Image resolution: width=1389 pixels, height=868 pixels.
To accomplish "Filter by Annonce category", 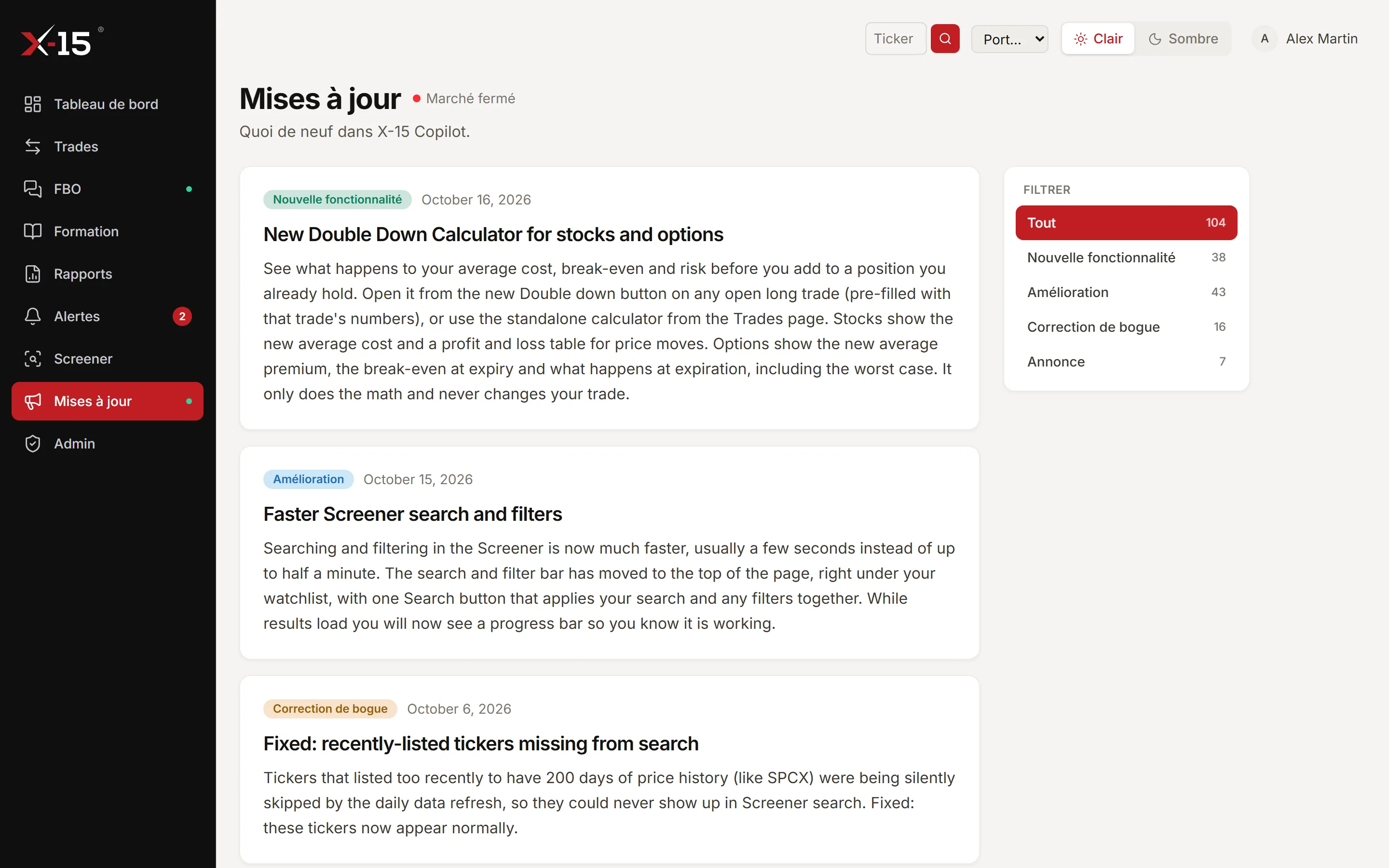I will [x=1126, y=362].
